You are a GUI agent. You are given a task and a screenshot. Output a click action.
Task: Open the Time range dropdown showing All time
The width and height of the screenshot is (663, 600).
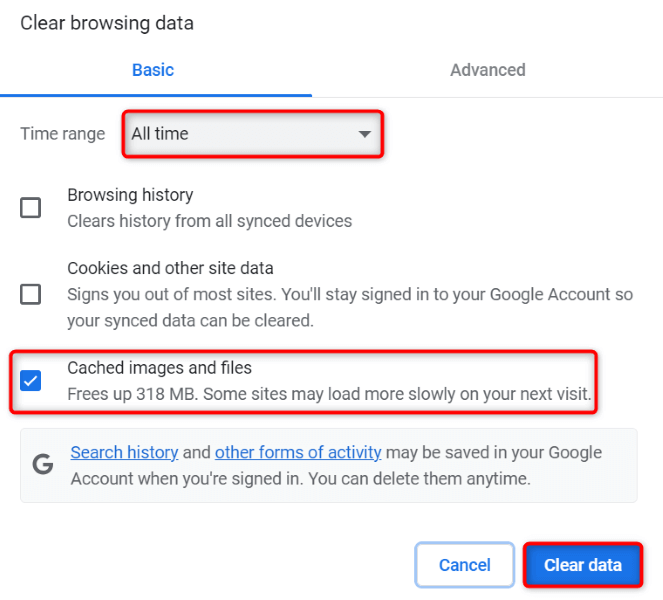tap(251, 134)
